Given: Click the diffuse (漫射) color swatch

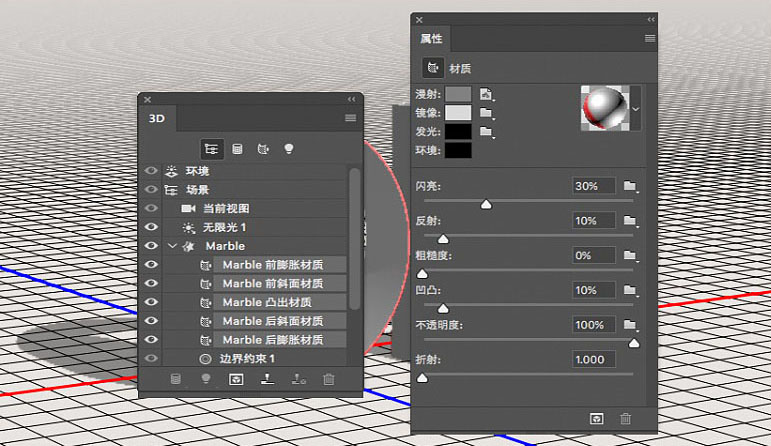Looking at the screenshot, I should point(458,94).
